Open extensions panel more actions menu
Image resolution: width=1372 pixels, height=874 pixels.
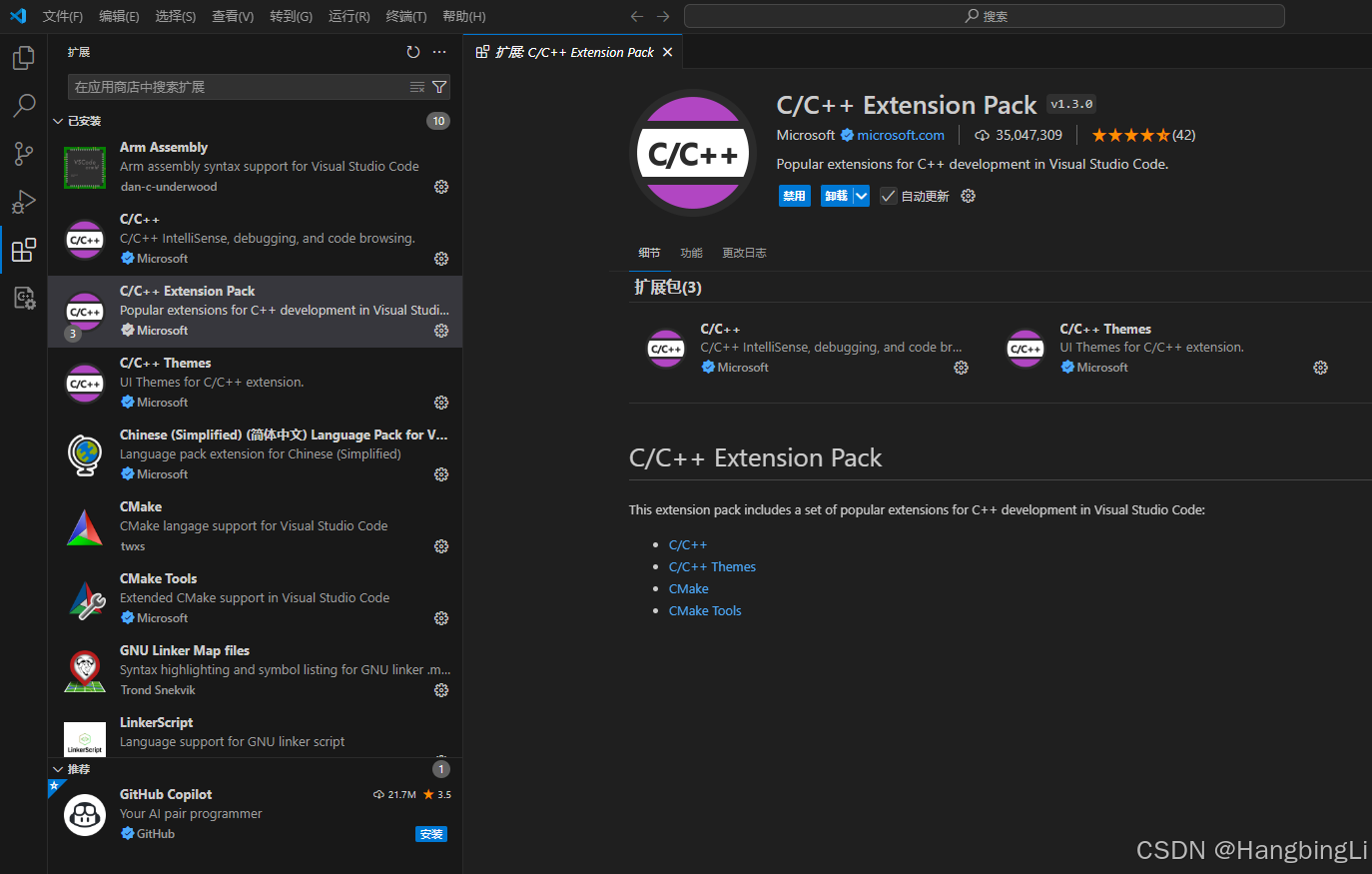(x=439, y=52)
